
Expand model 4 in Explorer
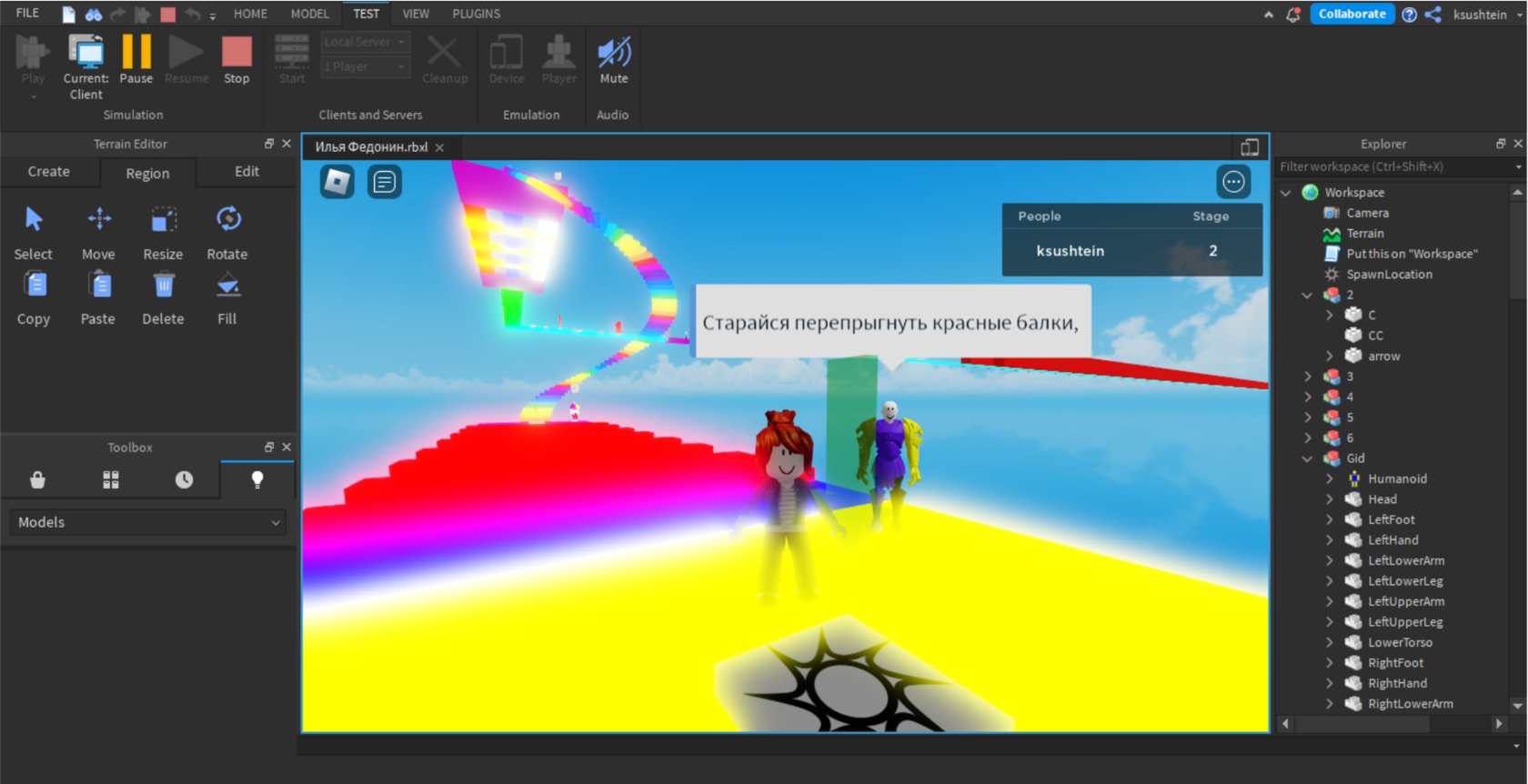1307,397
